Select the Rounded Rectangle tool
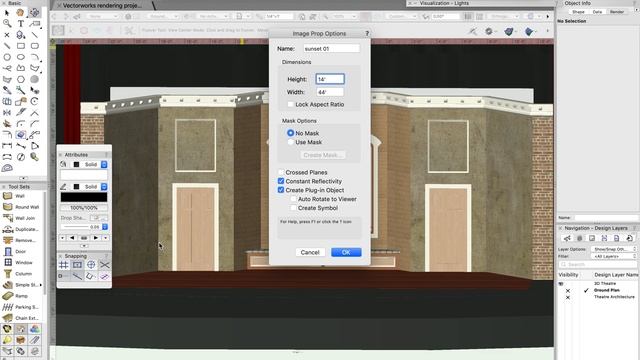640x360 pixels. (x=34, y=46)
